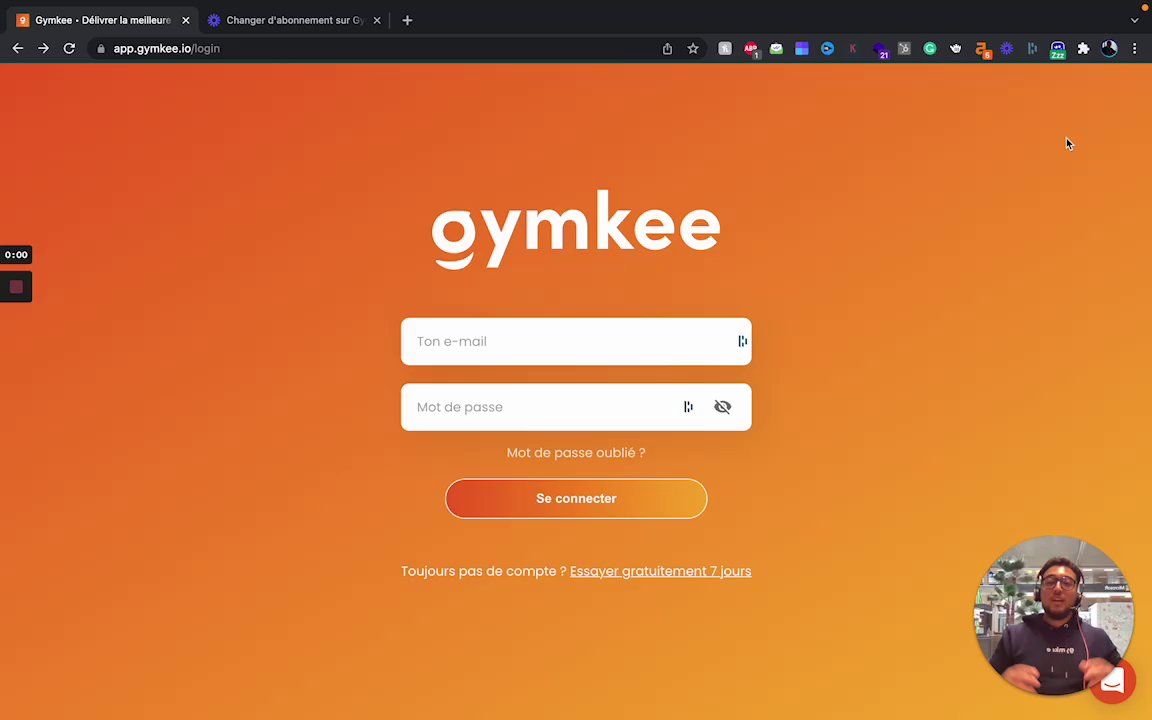Open the extension with Zzz badge
The width and height of the screenshot is (1152, 720).
1058,49
